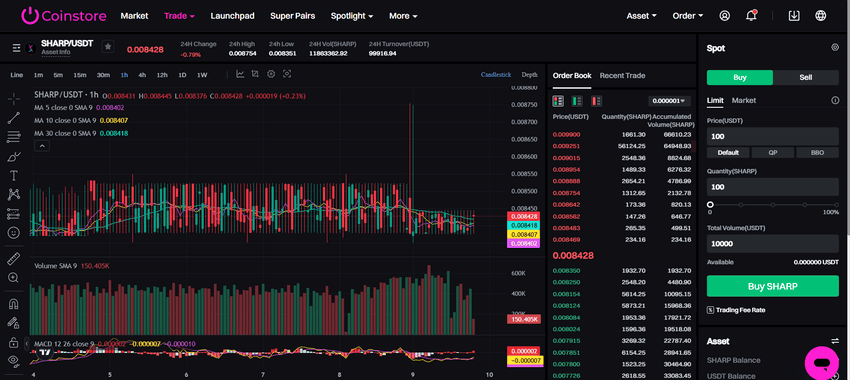Set price using the BBO button
The image size is (850, 380).
coord(817,153)
